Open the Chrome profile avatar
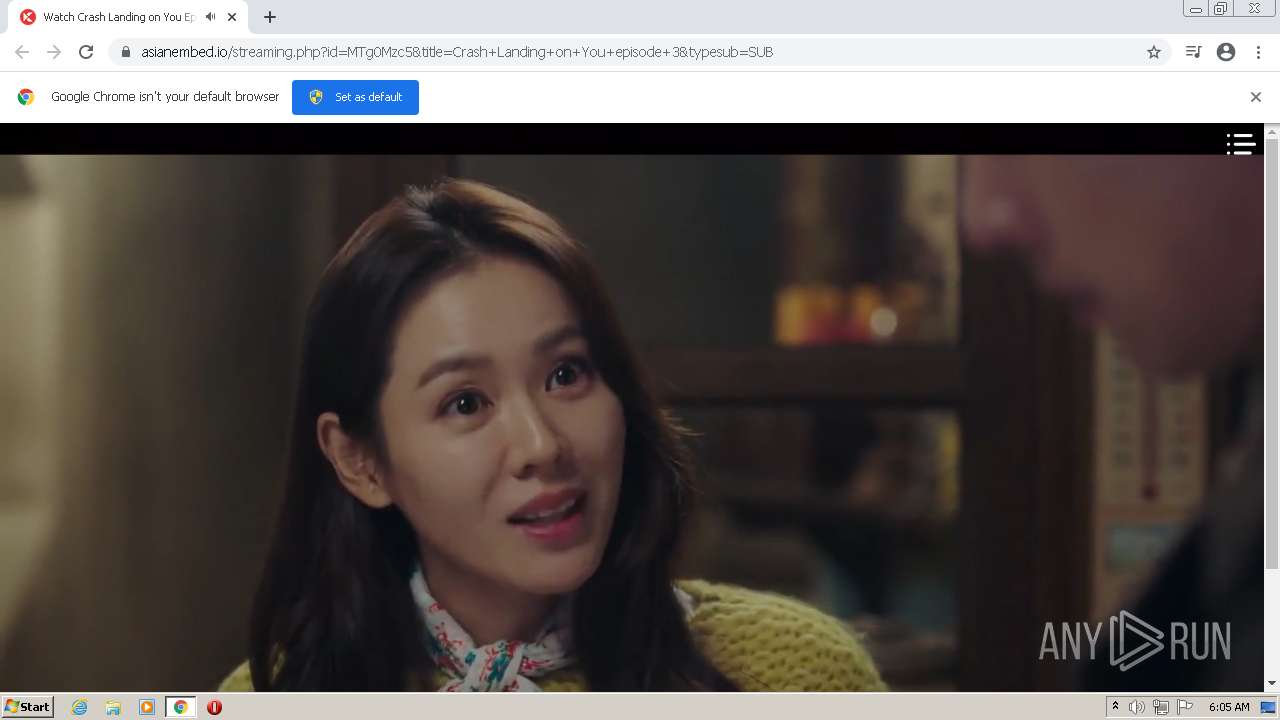 point(1226,52)
